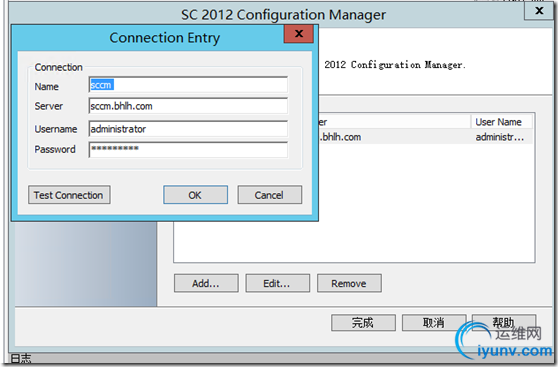Open help with the 帮助 button
The height and width of the screenshot is (367, 558).
coord(504,323)
